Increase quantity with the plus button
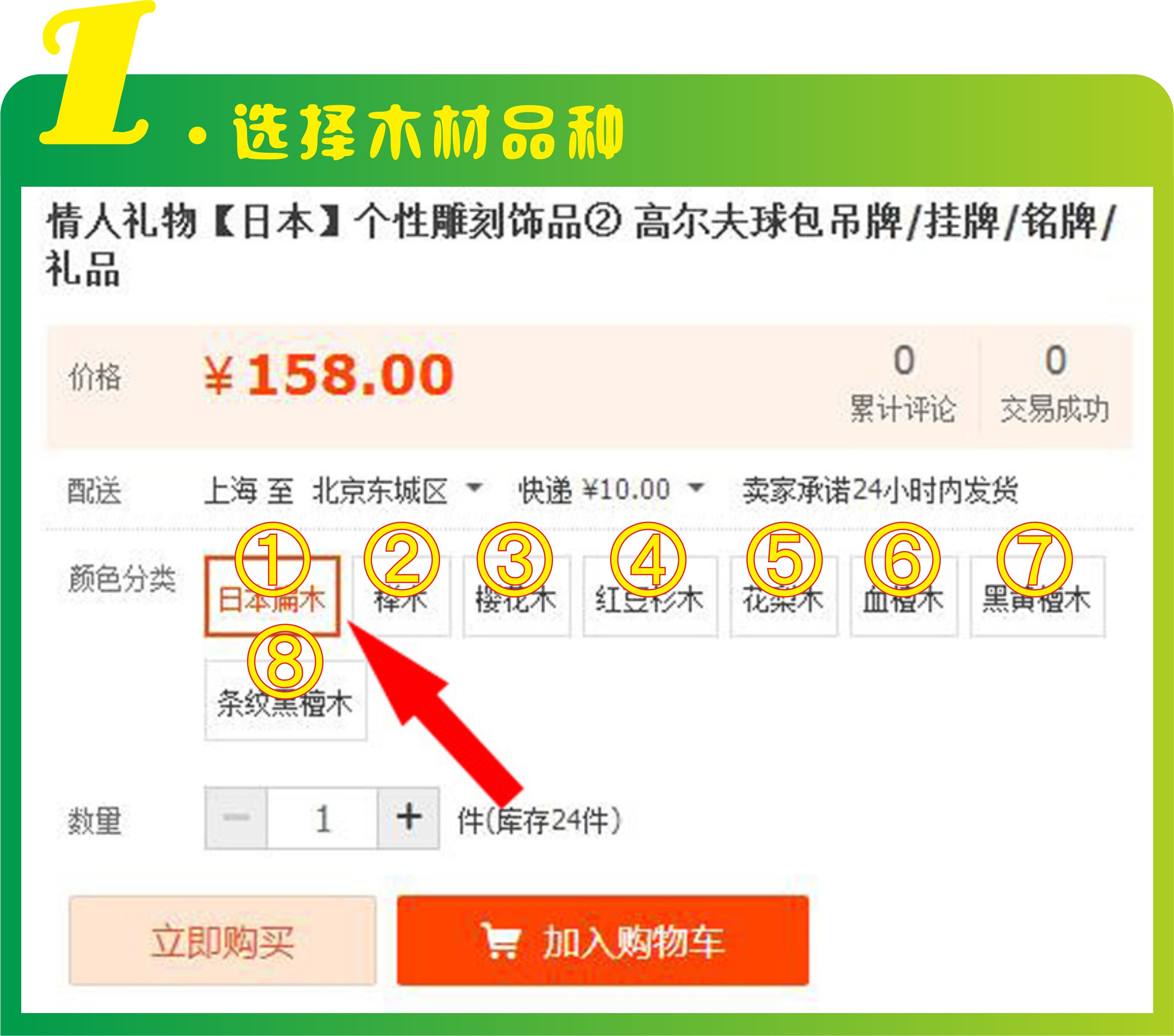 click(x=408, y=818)
